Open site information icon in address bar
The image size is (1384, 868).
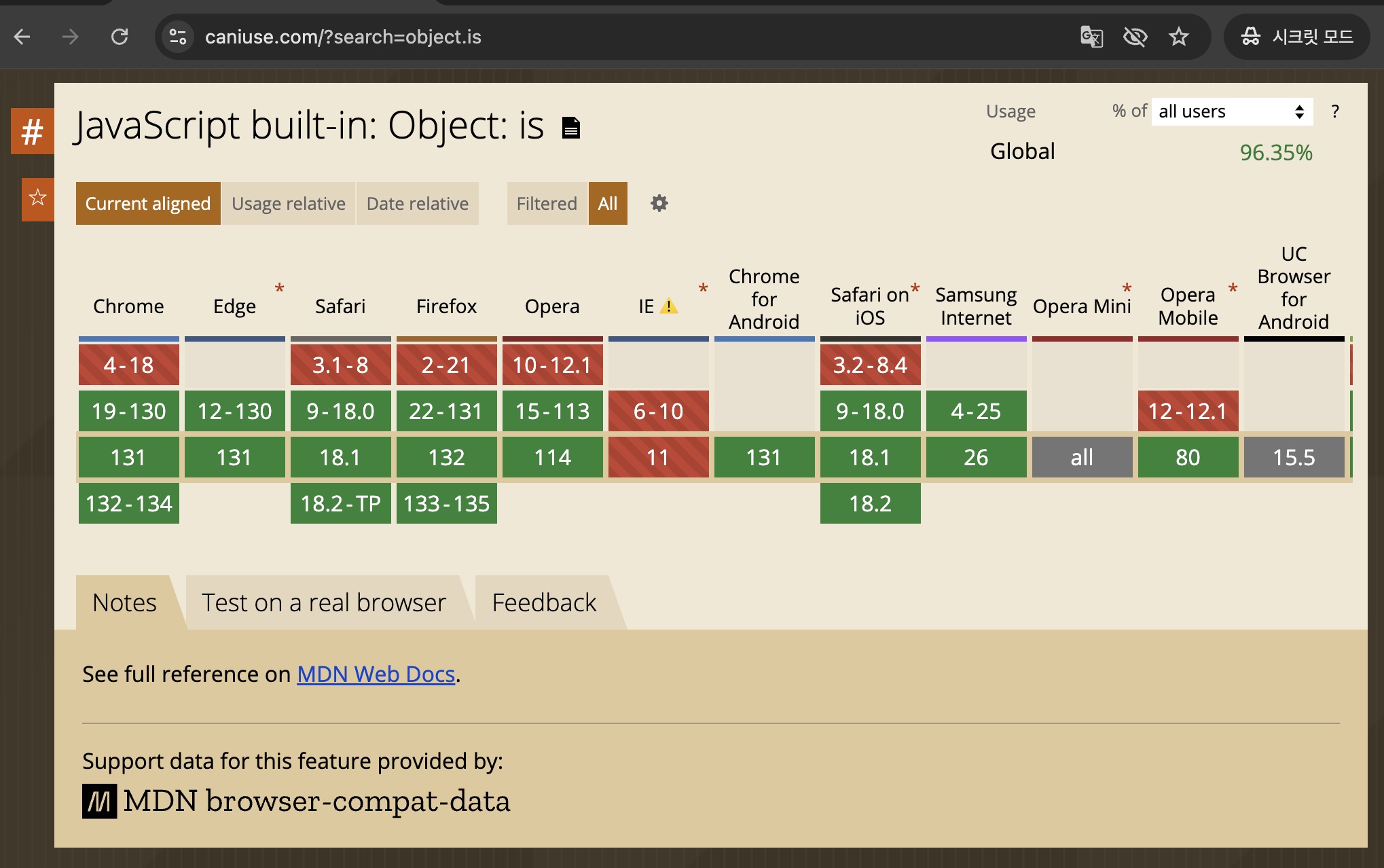click(x=178, y=37)
